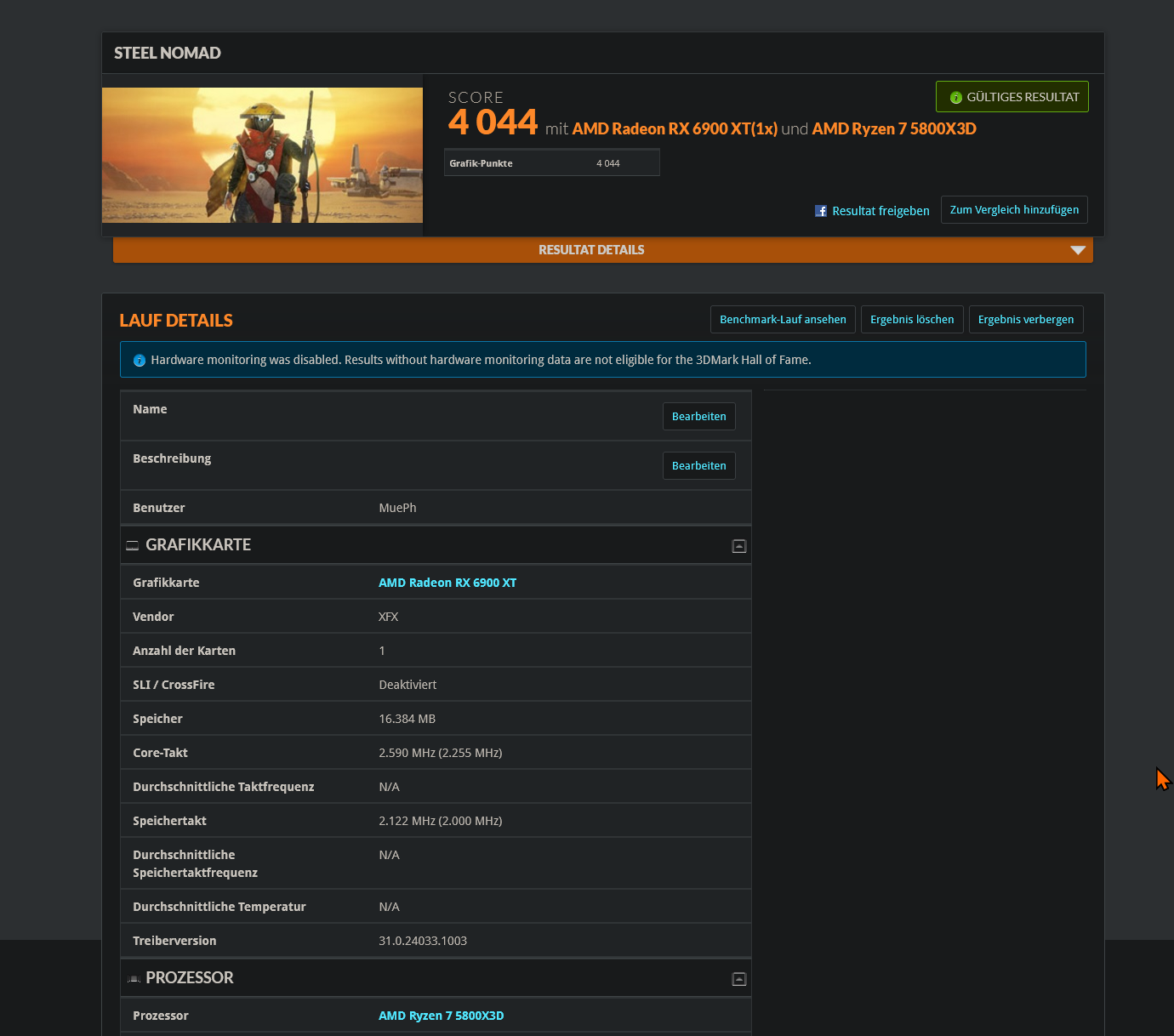Viewport: 1174px width, 1036px height.
Task: Collapse the PROZESSOR section
Action: 739,979
